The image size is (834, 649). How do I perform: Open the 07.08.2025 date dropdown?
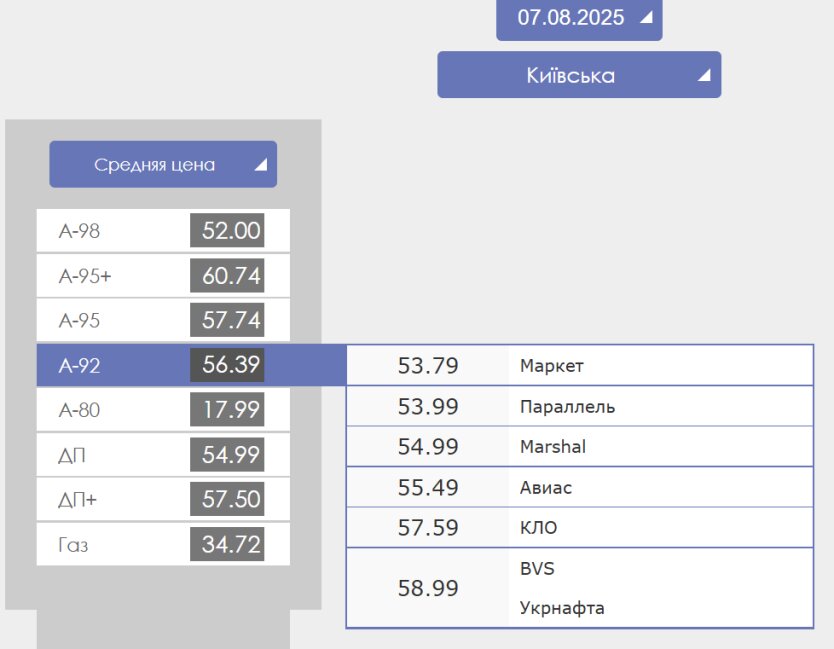[579, 18]
